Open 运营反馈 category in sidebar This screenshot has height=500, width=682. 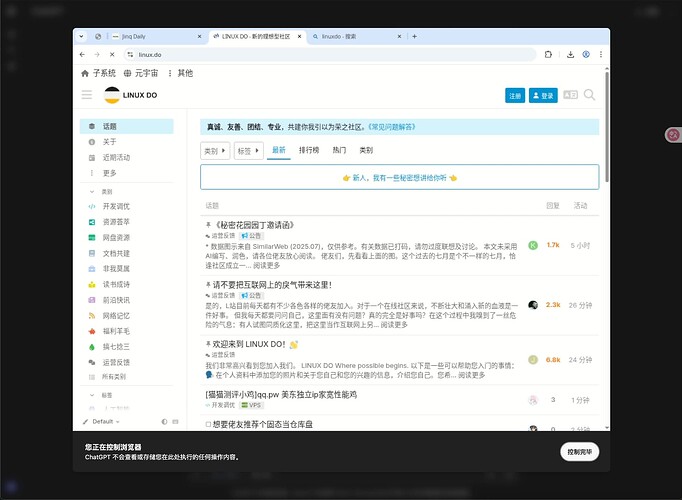(127, 362)
